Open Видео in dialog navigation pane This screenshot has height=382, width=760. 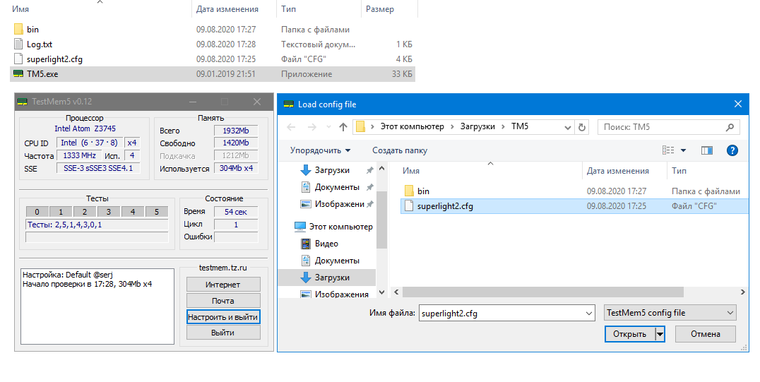326,243
